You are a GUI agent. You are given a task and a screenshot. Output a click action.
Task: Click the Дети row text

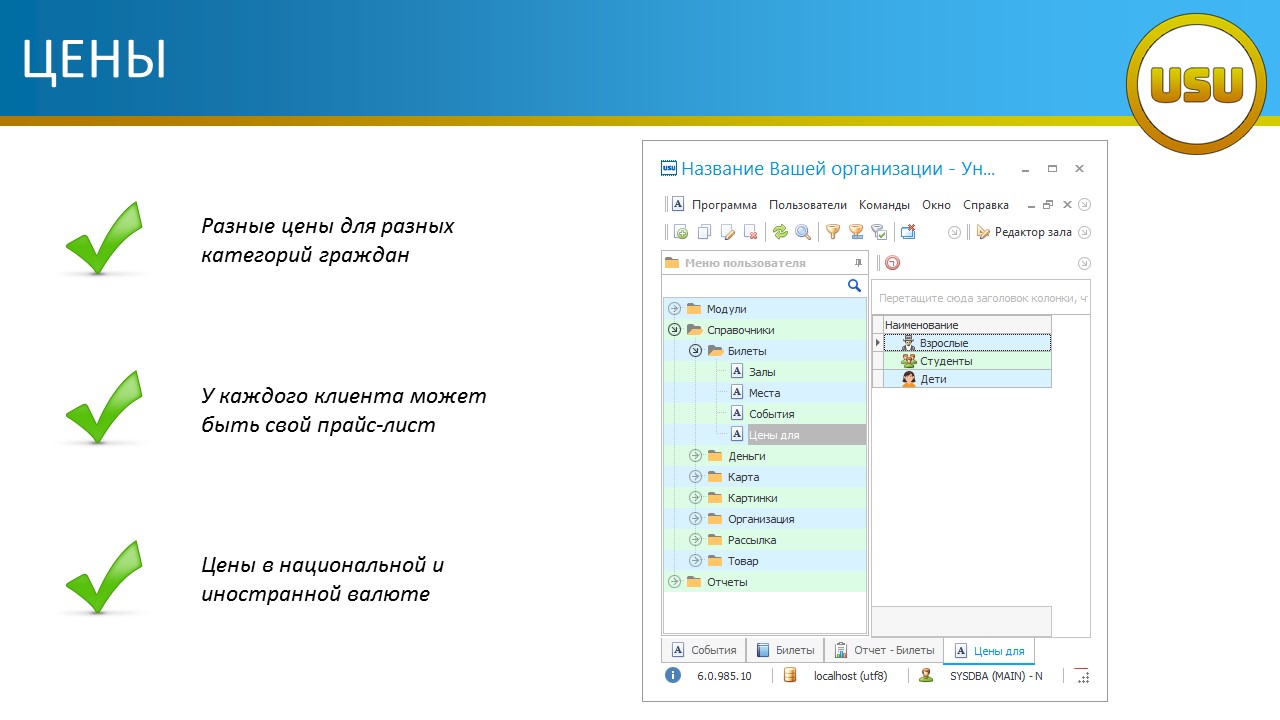(x=933, y=379)
